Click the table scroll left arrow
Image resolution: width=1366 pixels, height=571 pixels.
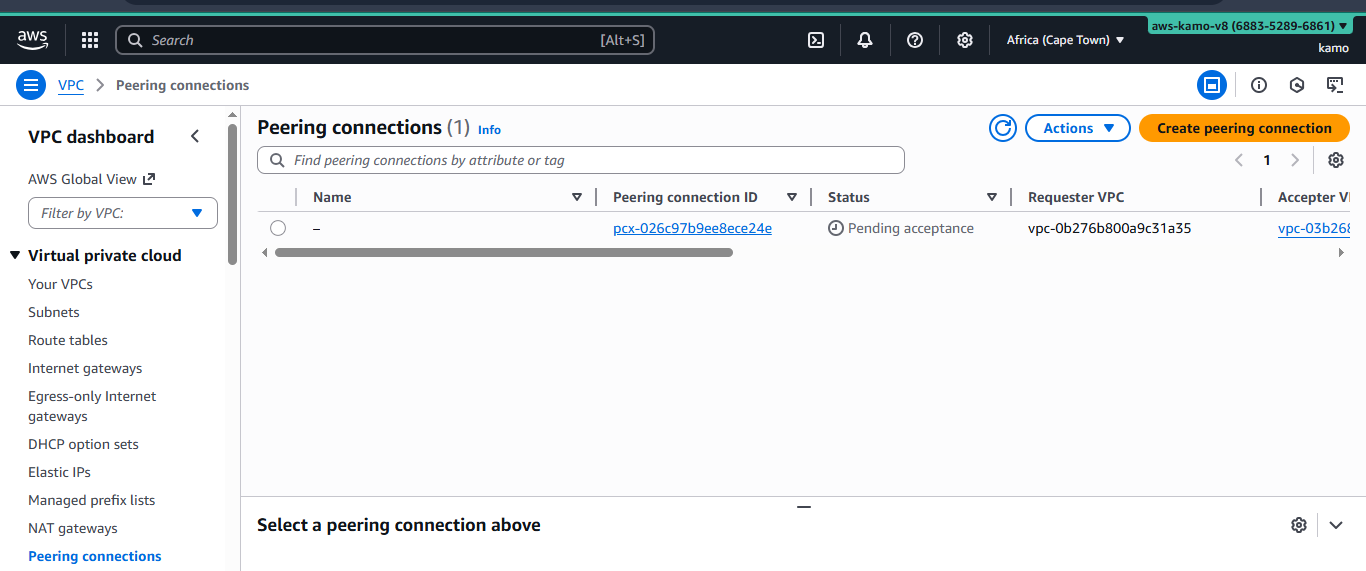265,253
